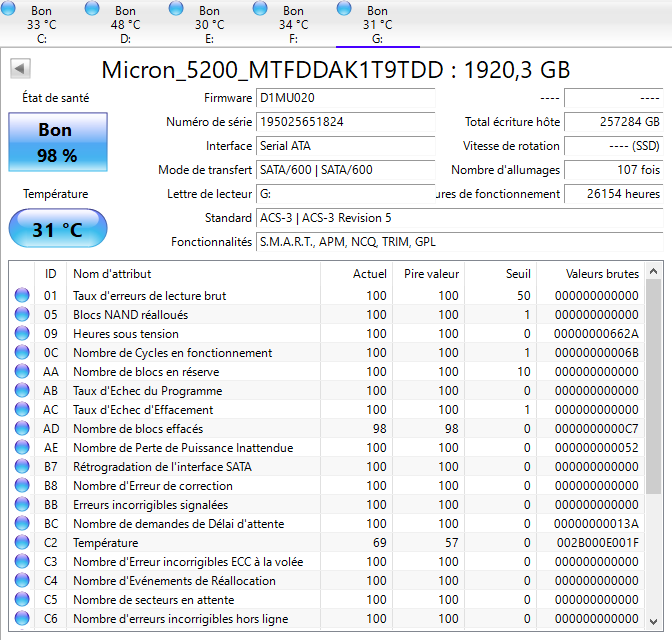Select row Taux d'Echec du Programme
Viewport: 672px width, 640px height.
(x=327, y=390)
